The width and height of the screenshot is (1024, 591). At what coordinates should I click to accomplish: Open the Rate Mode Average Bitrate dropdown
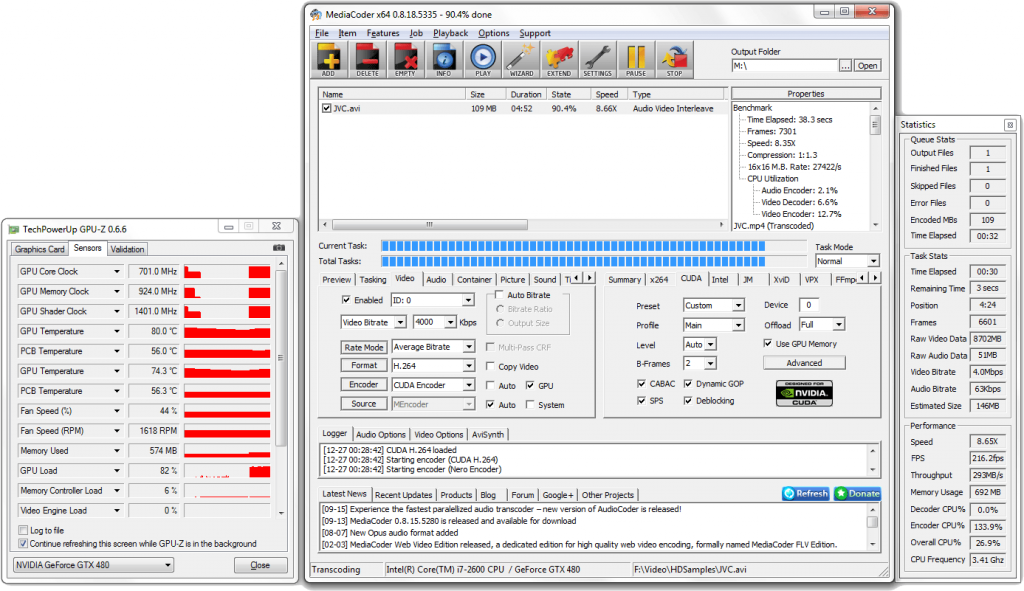(x=433, y=347)
